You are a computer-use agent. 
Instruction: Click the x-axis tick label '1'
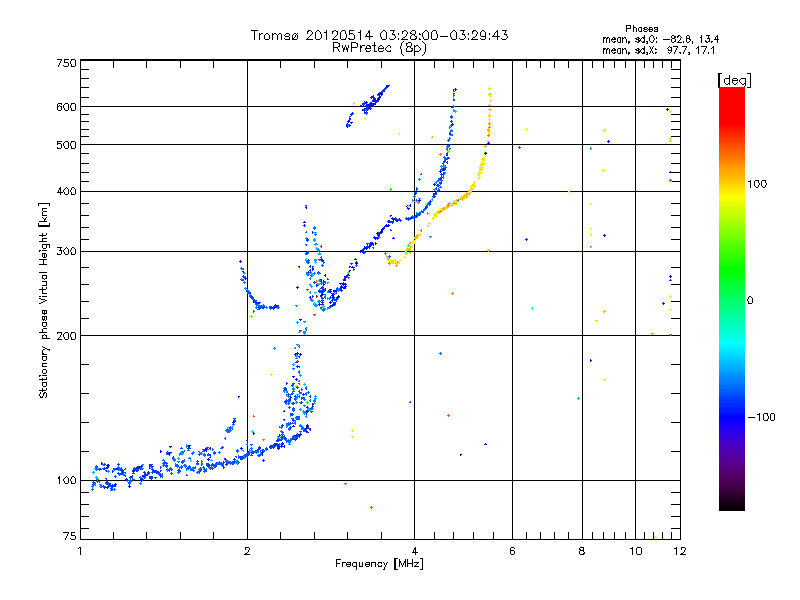pyautogui.click(x=80, y=551)
